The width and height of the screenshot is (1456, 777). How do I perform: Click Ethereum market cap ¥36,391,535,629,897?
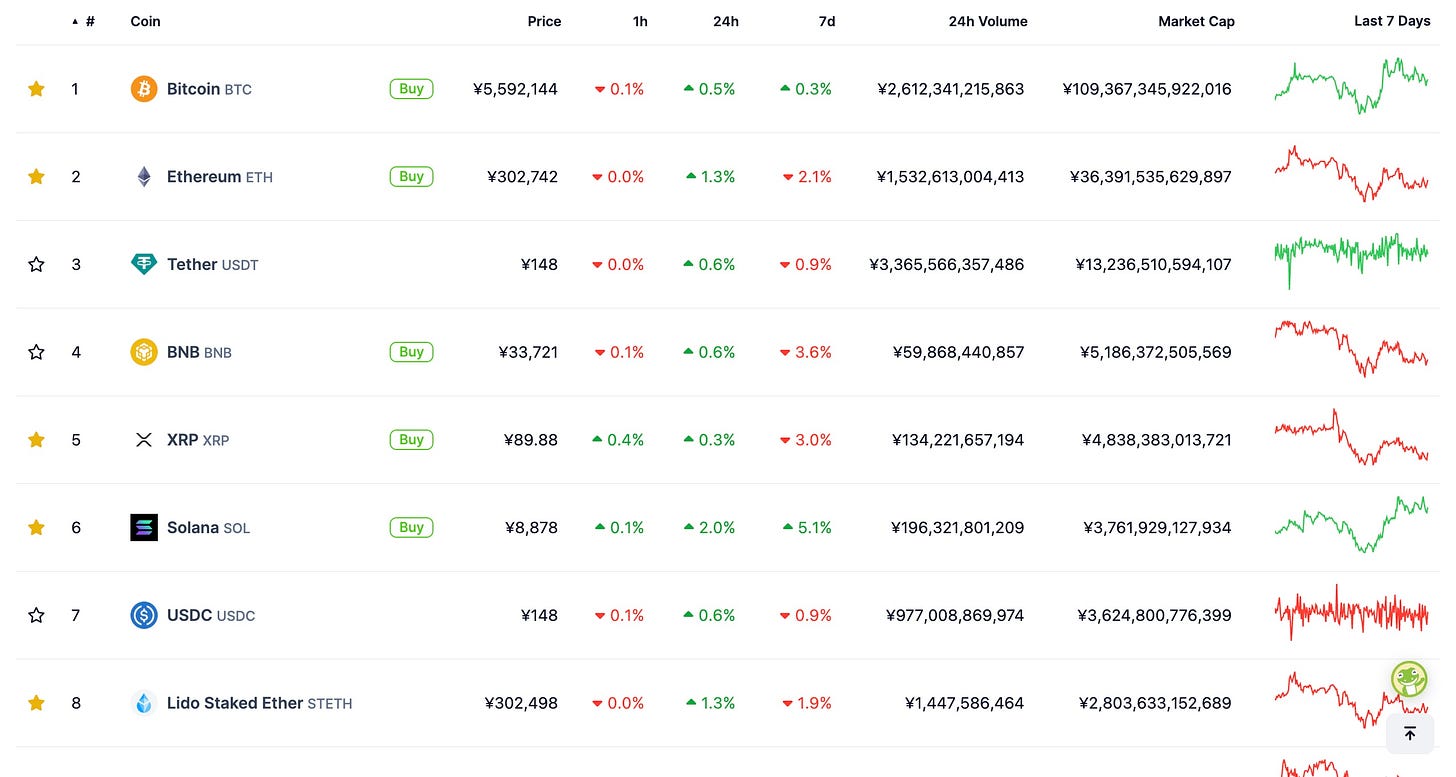tap(1150, 177)
